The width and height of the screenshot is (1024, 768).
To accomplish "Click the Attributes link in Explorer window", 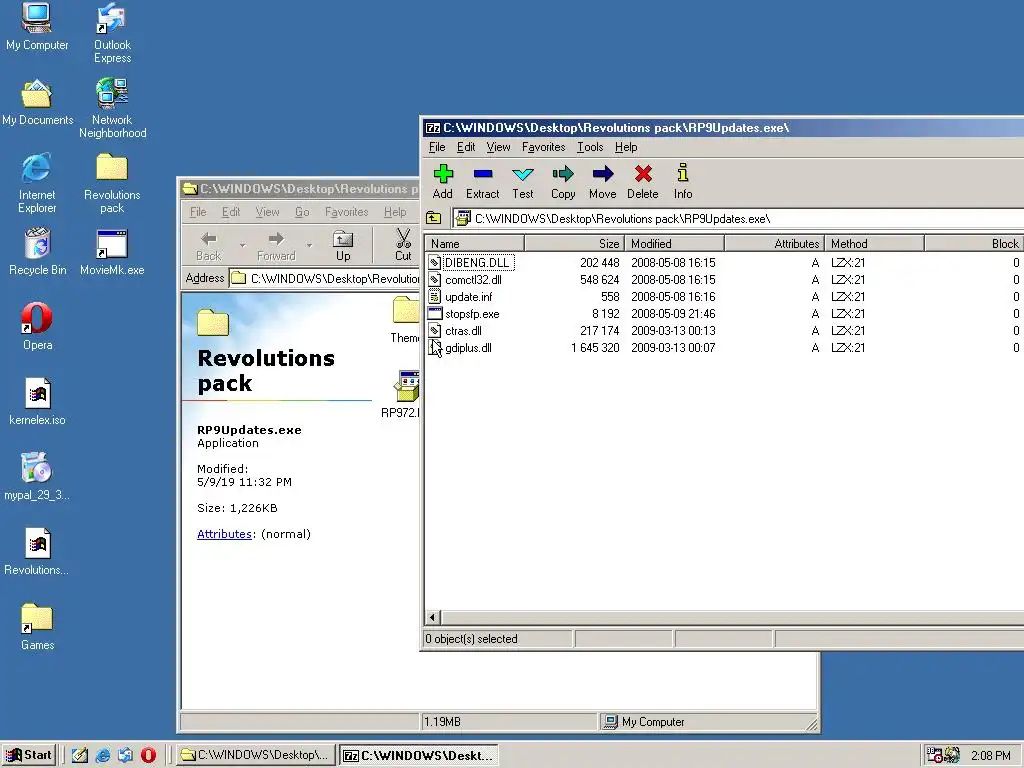I will coord(224,534).
